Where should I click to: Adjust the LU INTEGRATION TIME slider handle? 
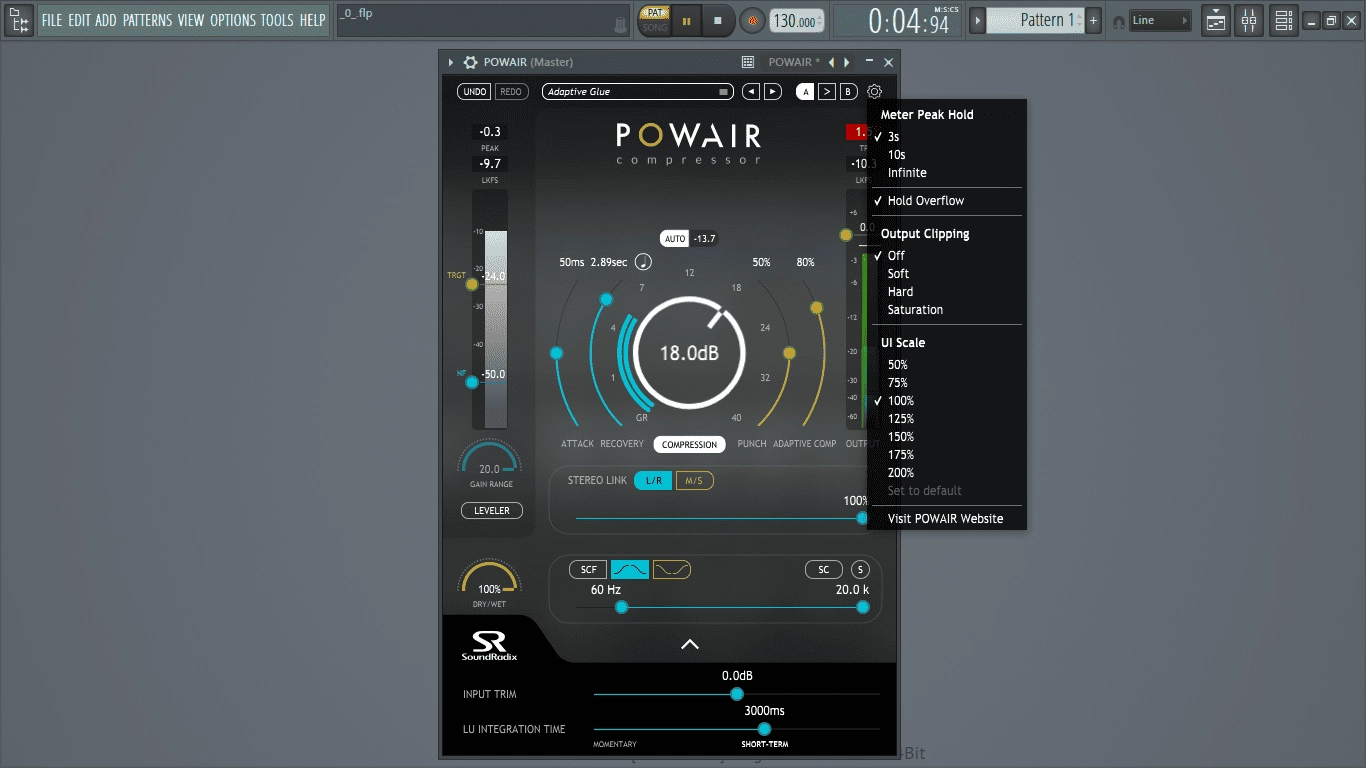click(x=765, y=729)
